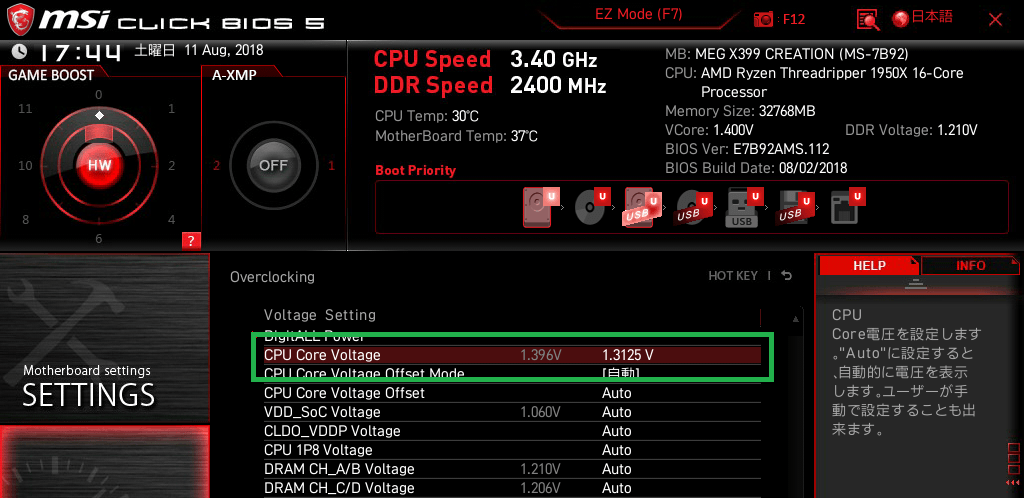Open Game Boost help question mark
1024x498 pixels.
[x=190, y=241]
